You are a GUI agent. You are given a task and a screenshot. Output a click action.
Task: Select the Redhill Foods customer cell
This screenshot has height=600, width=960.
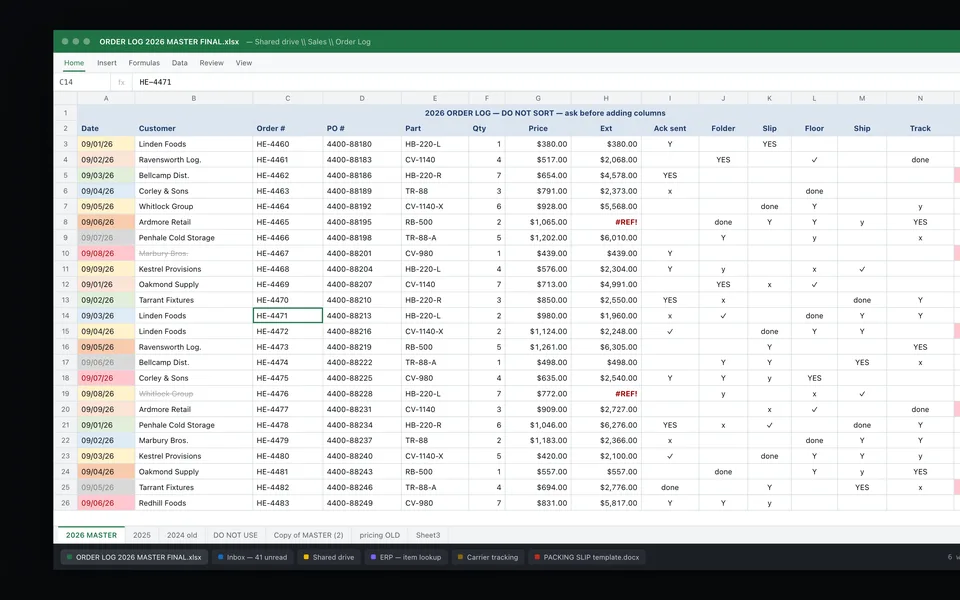coord(193,503)
